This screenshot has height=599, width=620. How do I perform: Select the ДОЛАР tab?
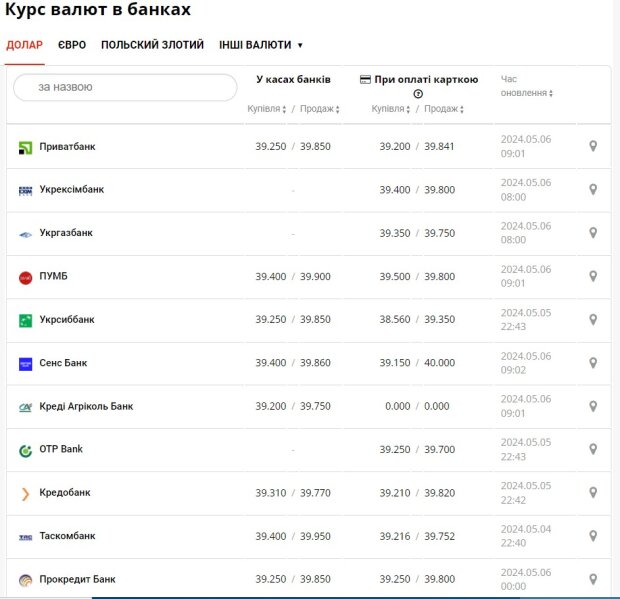click(x=25, y=45)
